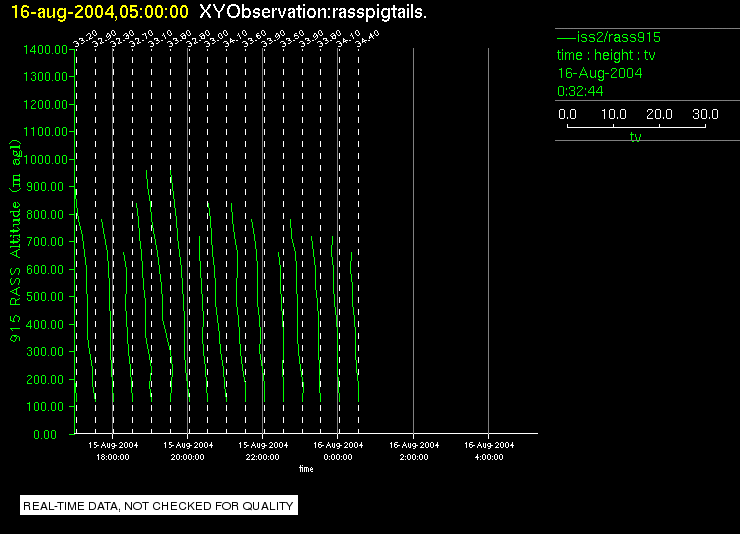The image size is (740, 534).
Task: Click the 16-Aug-2004 4:00:00 time label
Action: tap(489, 451)
